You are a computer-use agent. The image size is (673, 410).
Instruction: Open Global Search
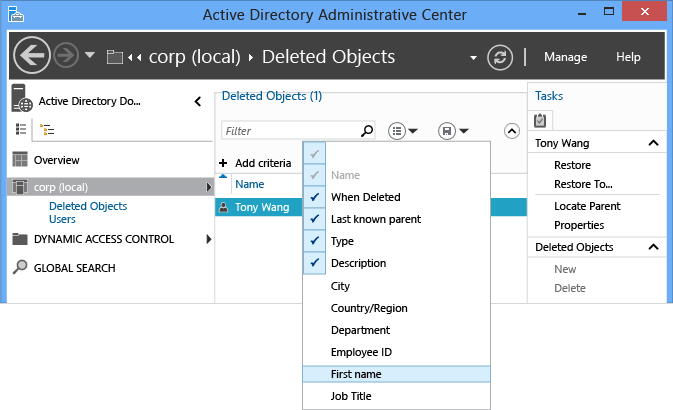[x=75, y=268]
